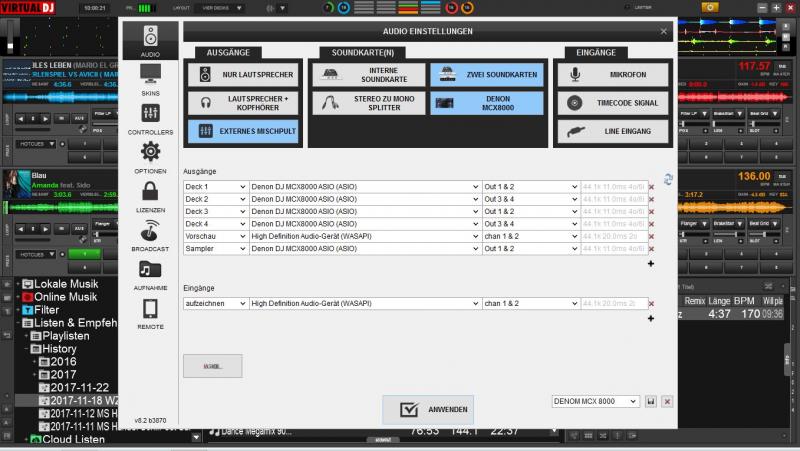Open the Deck 2 device dropdown
This screenshot has height=451, width=800.
(365, 199)
